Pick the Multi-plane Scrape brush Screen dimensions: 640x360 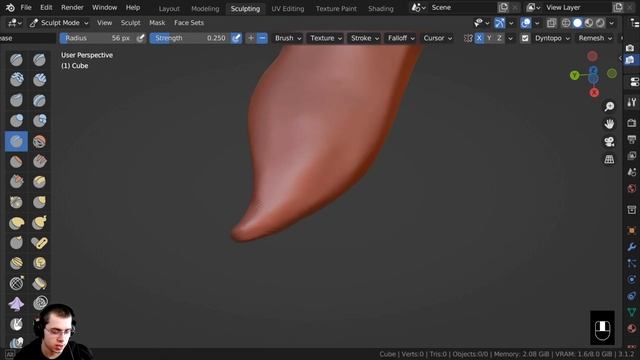40,182
